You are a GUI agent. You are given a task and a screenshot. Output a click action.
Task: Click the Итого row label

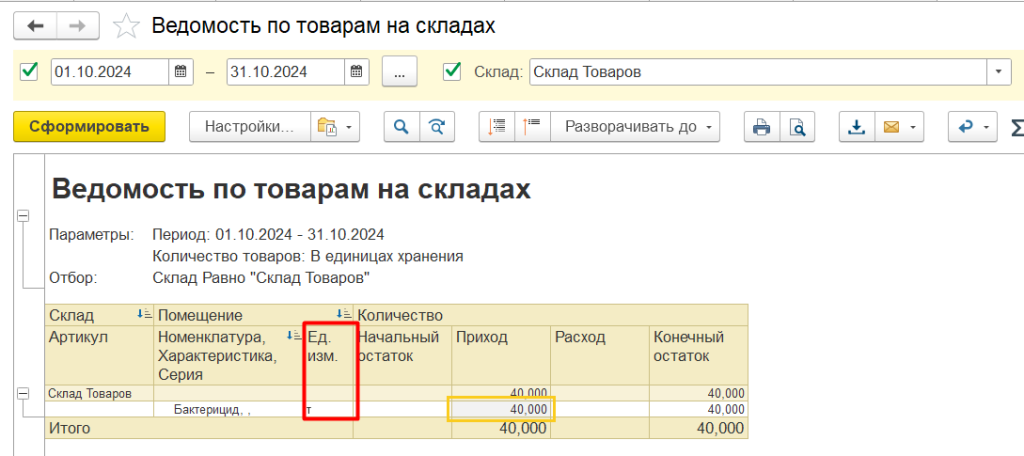pyautogui.click(x=69, y=429)
